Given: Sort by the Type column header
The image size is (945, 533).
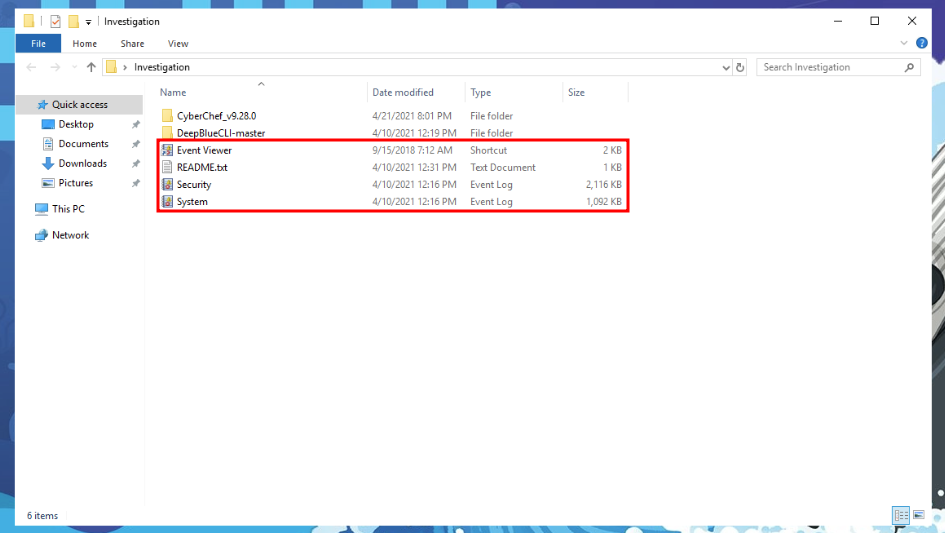Looking at the screenshot, I should 480,92.
